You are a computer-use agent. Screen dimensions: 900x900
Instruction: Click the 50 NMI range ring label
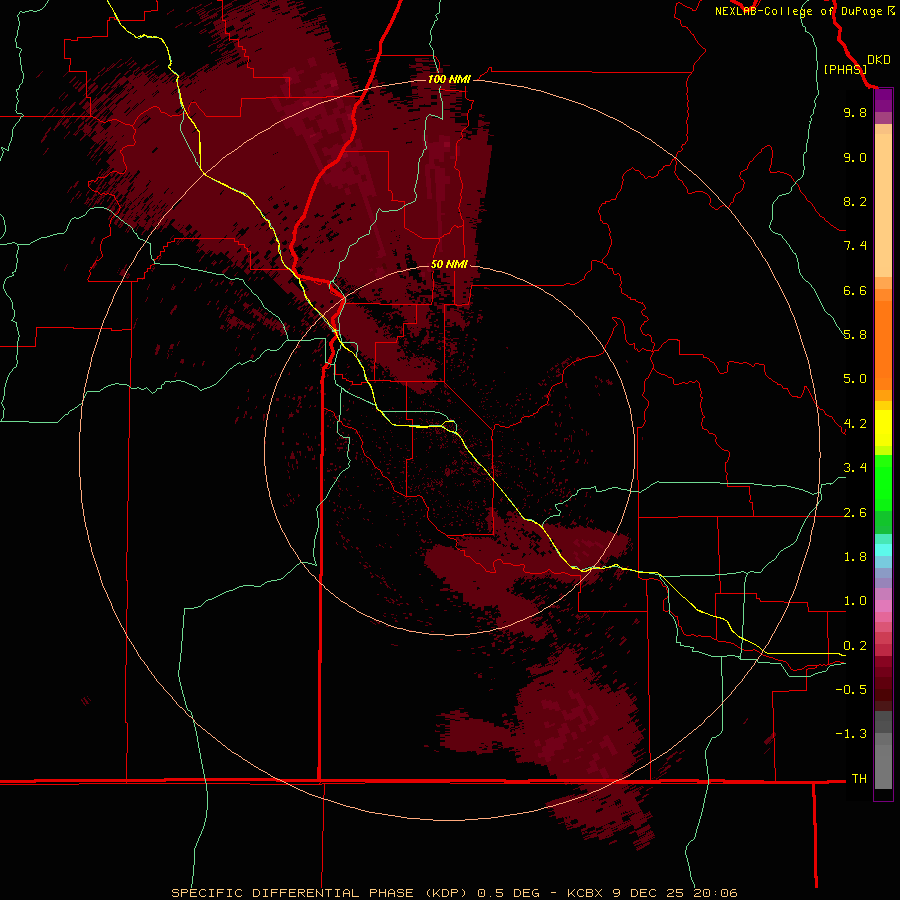click(449, 265)
